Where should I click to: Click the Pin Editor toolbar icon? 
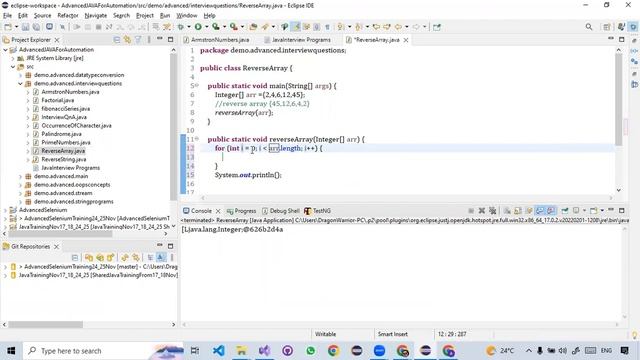tap(437, 27)
